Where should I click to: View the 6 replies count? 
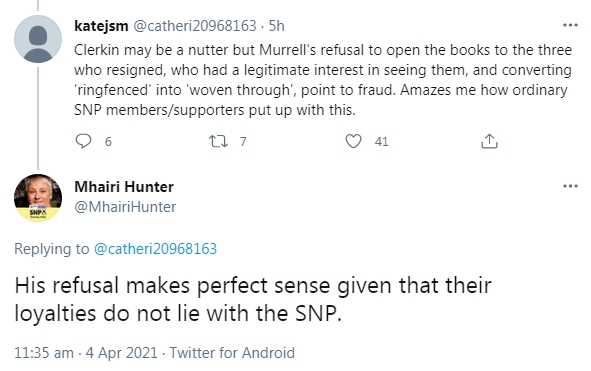coord(108,141)
